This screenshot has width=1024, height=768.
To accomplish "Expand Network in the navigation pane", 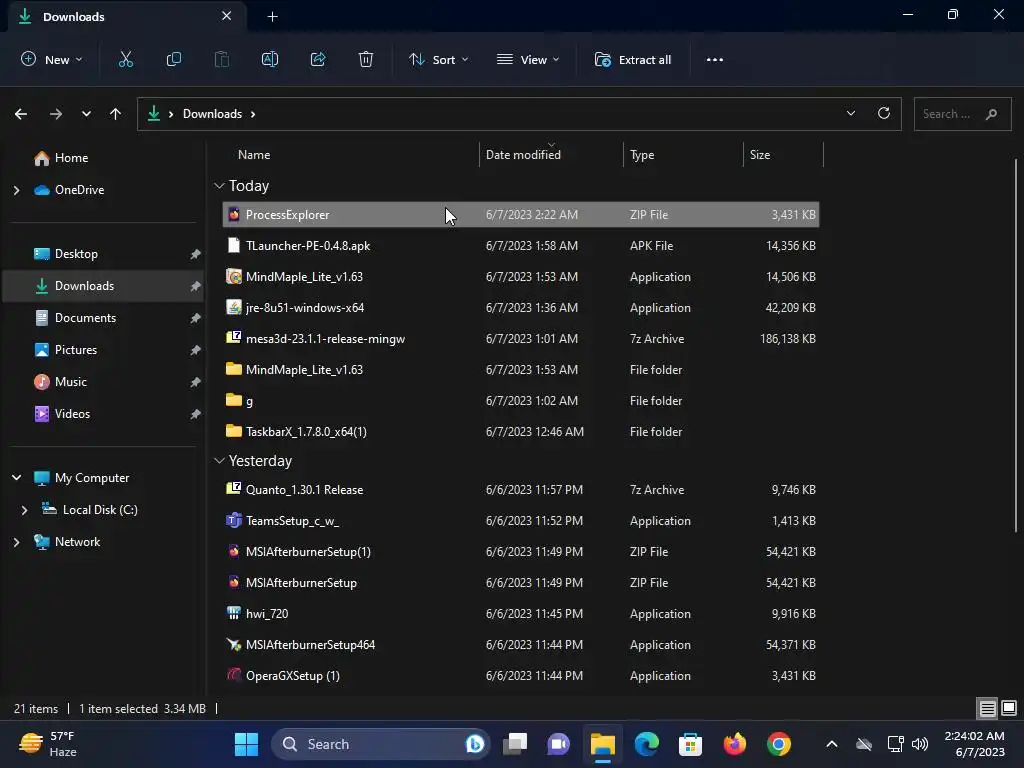I will 16,542.
